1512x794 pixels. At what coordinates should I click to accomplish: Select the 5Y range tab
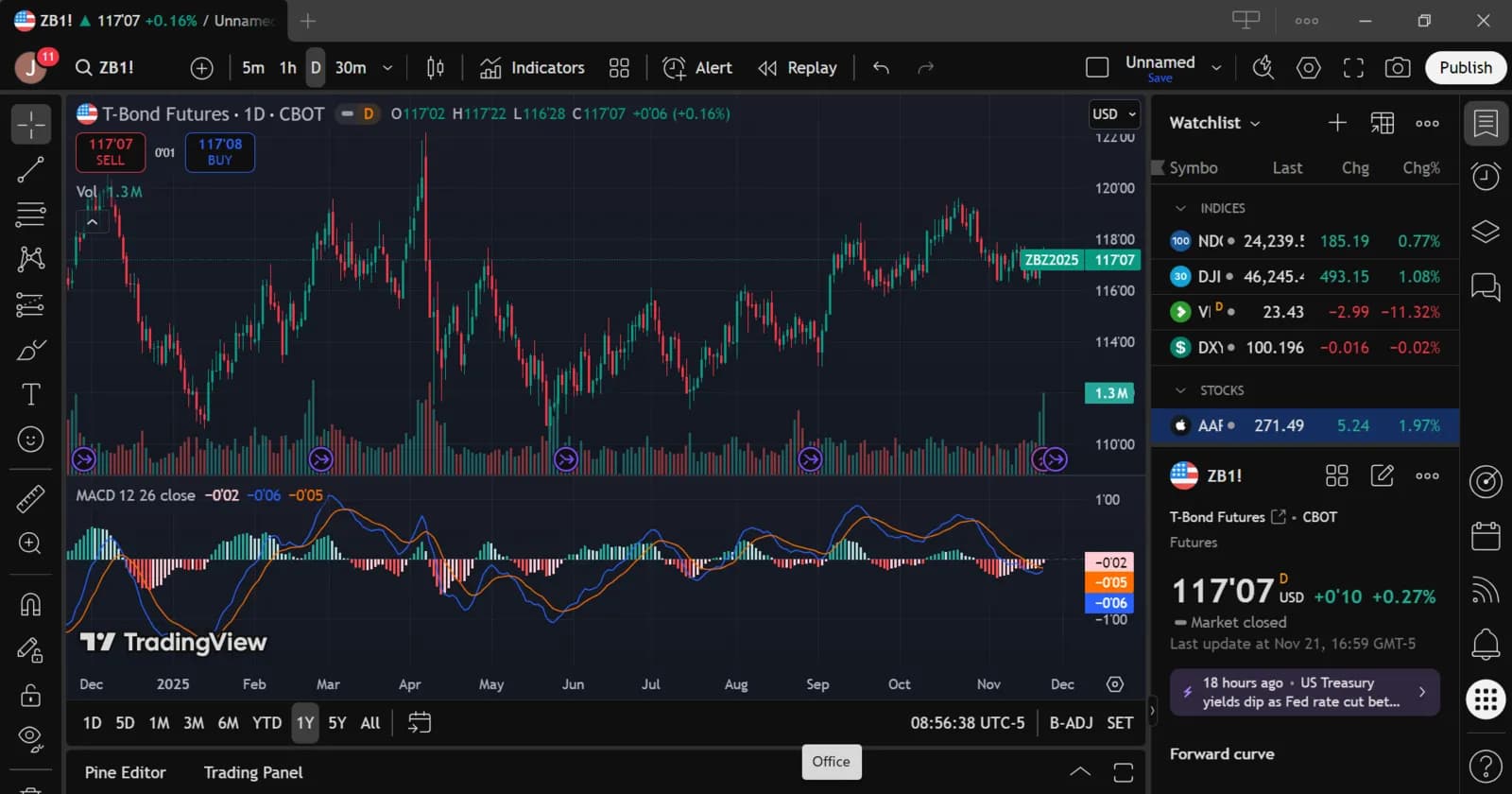tap(337, 723)
